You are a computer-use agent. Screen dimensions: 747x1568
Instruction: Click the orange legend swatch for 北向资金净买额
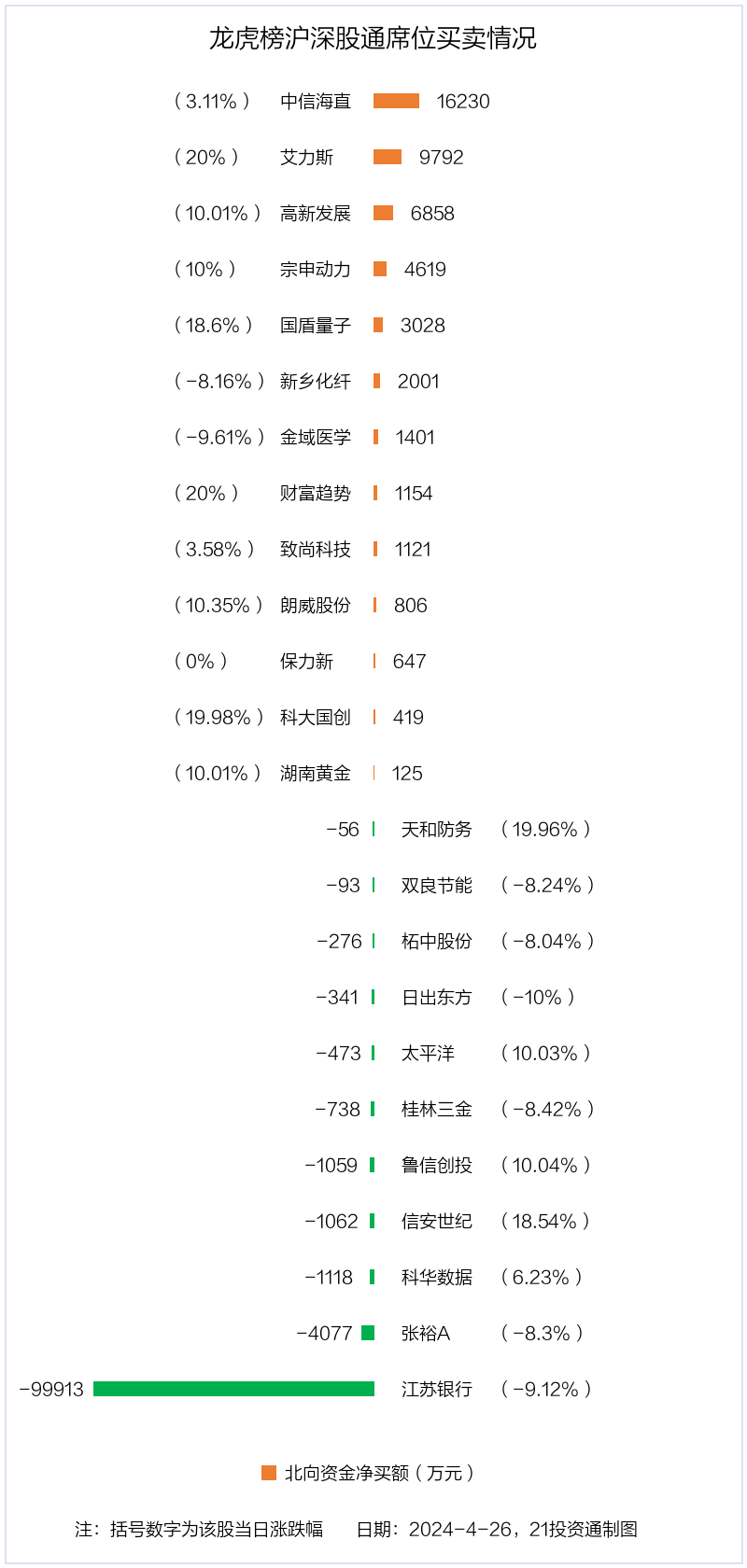269,1473
